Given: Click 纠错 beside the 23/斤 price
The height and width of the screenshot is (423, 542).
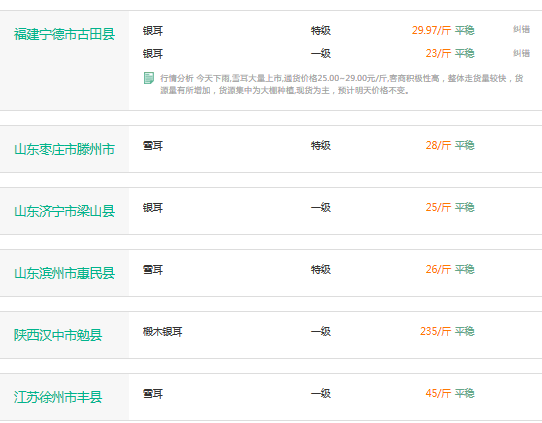Looking at the screenshot, I should coord(521,53).
